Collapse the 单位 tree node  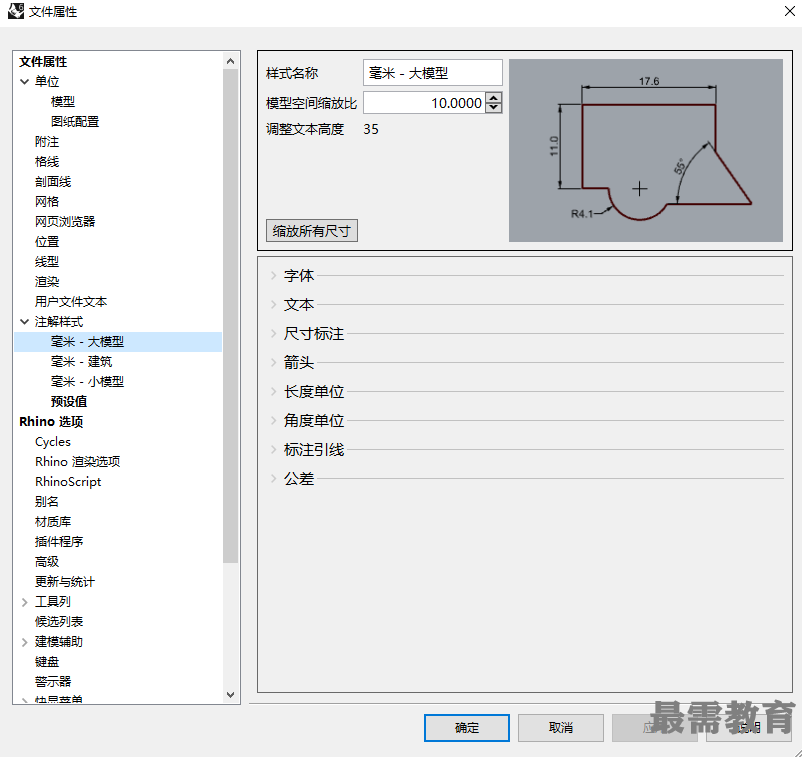click(x=24, y=81)
